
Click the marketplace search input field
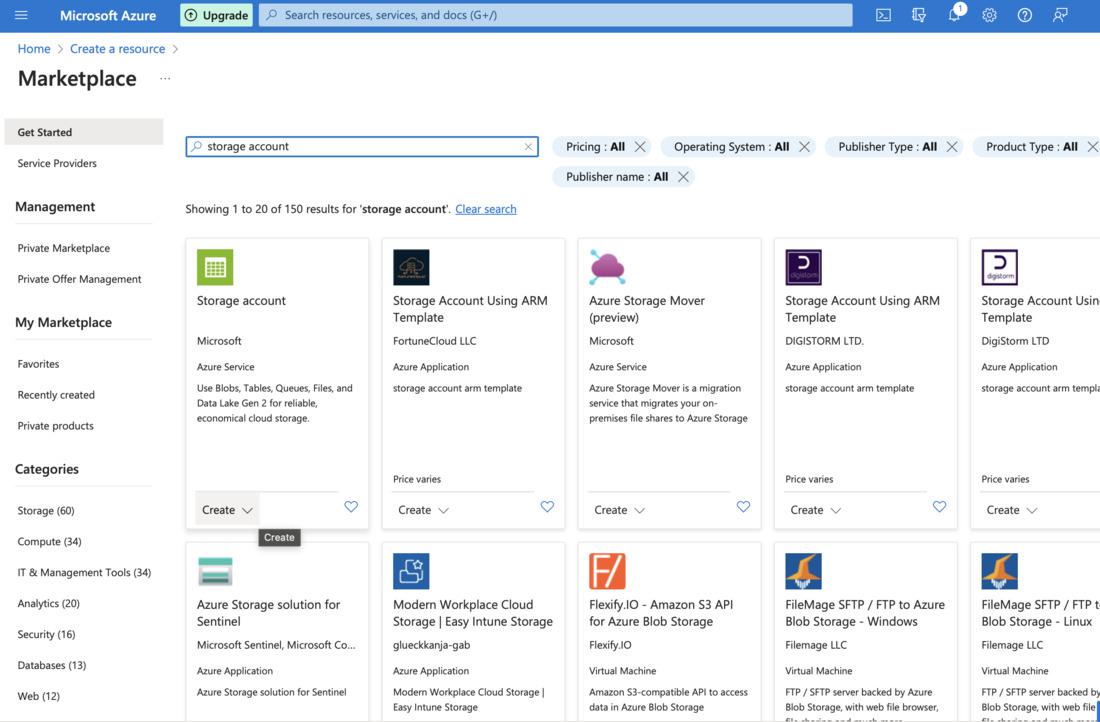360,147
